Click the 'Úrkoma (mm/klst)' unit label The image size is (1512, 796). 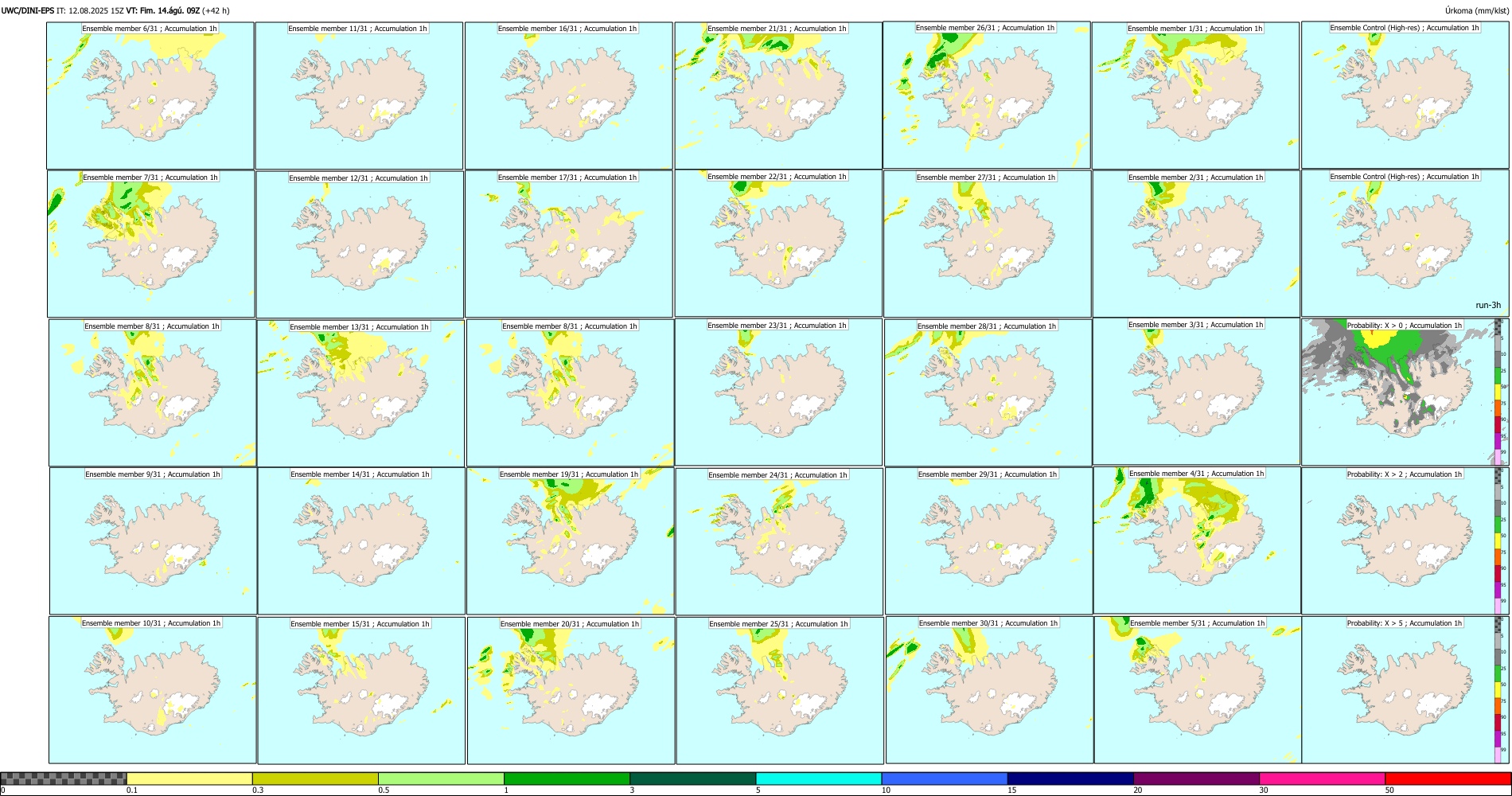pyautogui.click(x=1477, y=10)
